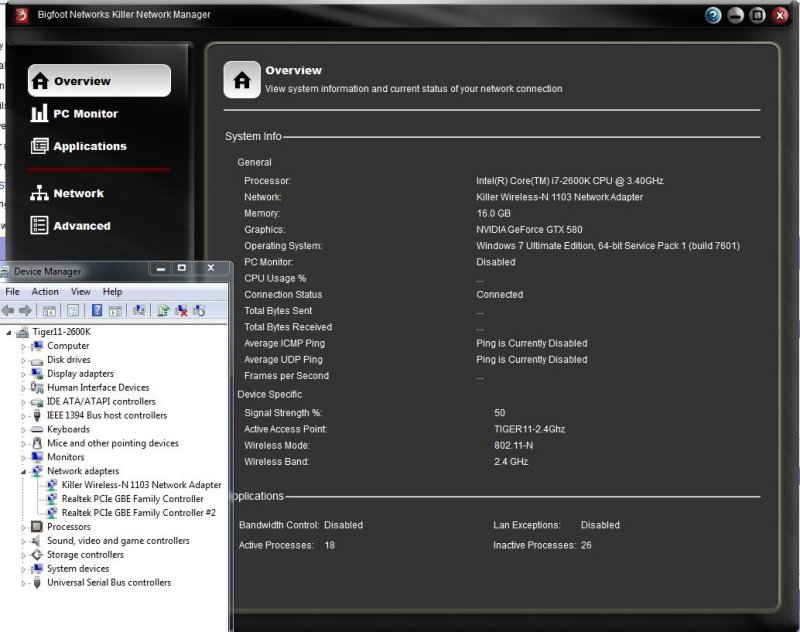Expand the Disk drives category
The image size is (800, 632).
(23, 360)
